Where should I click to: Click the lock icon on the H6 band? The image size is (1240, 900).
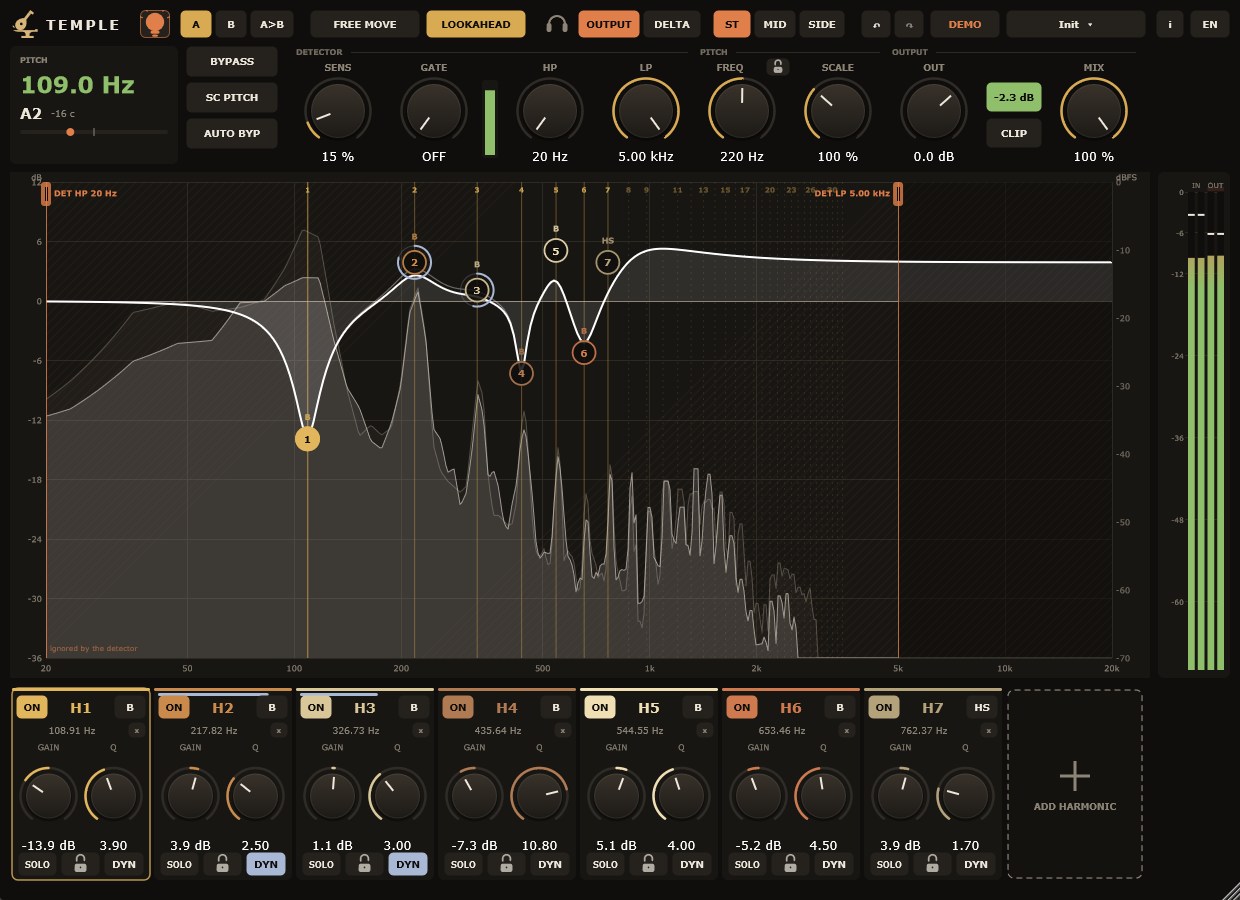(x=791, y=864)
